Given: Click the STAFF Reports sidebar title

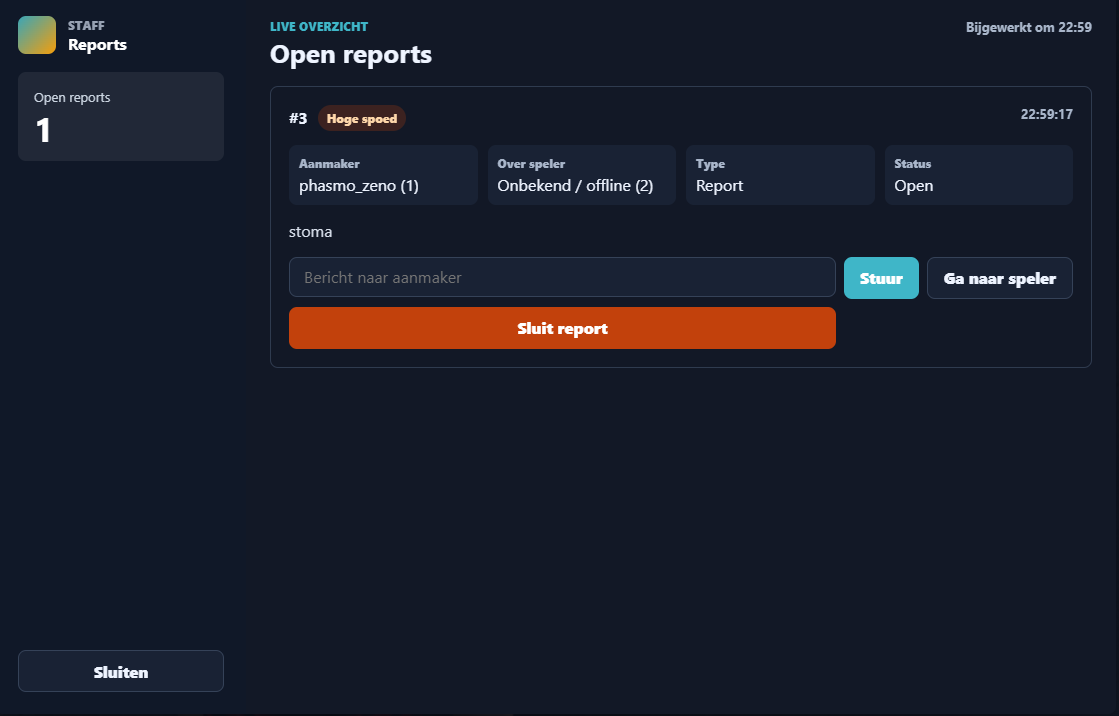Looking at the screenshot, I should (x=97, y=36).
